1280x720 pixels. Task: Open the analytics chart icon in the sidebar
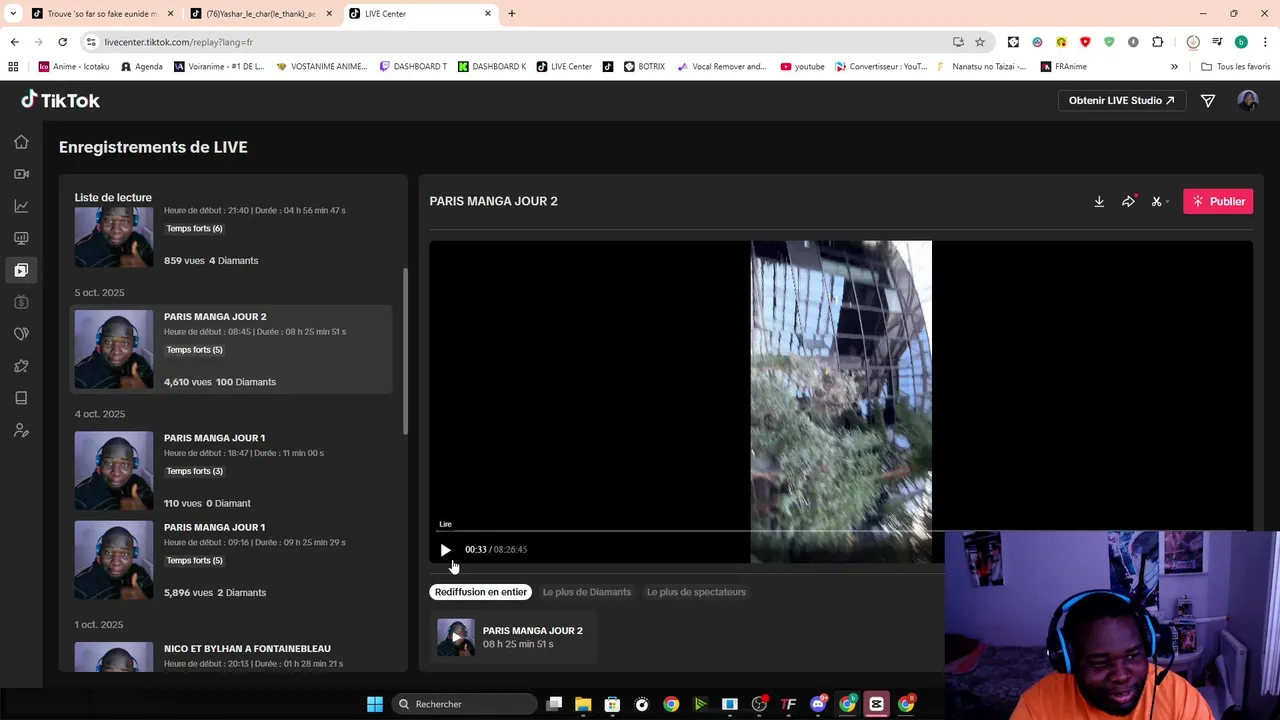pos(21,206)
